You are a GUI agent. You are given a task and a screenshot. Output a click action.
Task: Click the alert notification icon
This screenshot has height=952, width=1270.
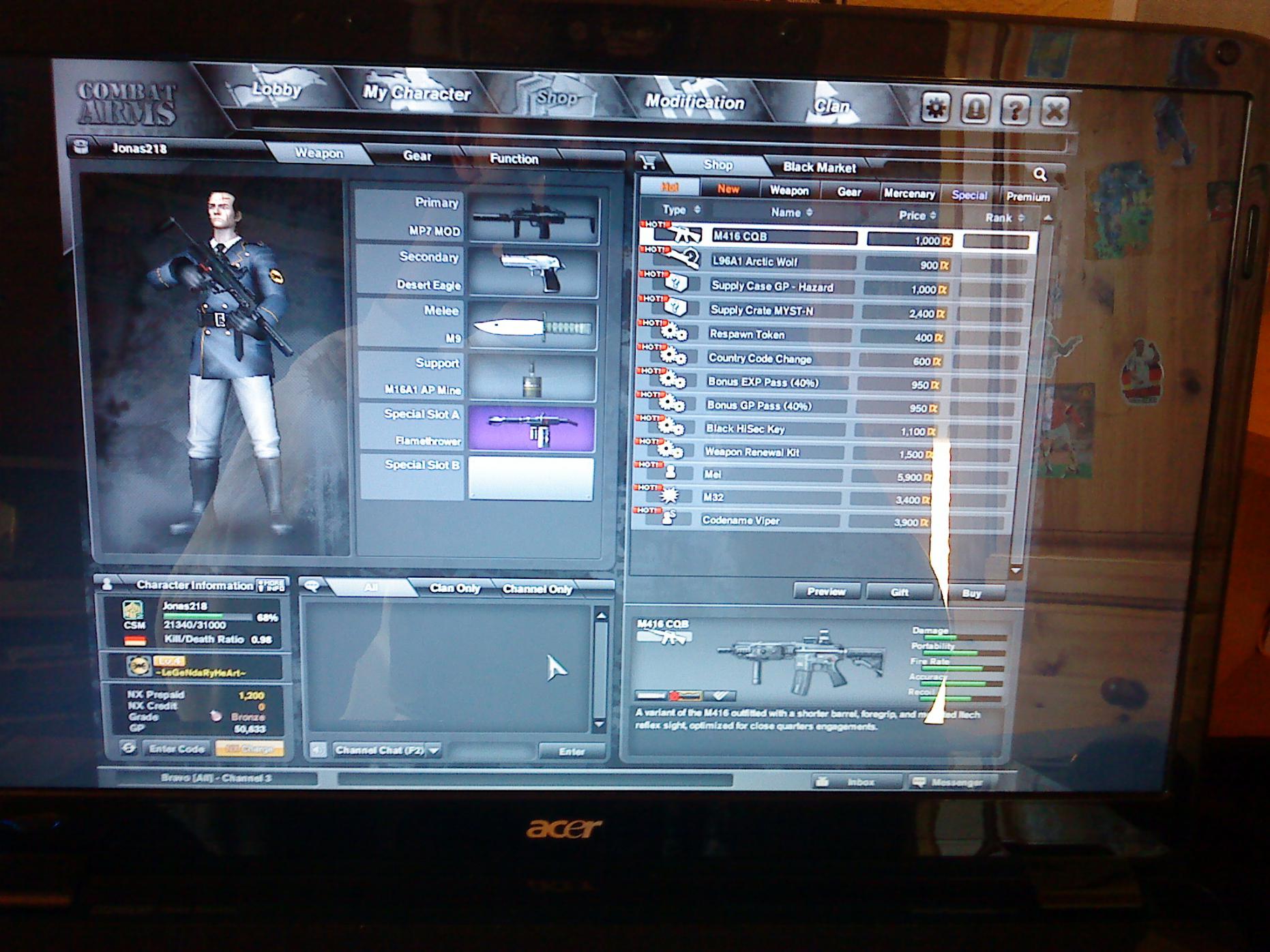[x=975, y=109]
